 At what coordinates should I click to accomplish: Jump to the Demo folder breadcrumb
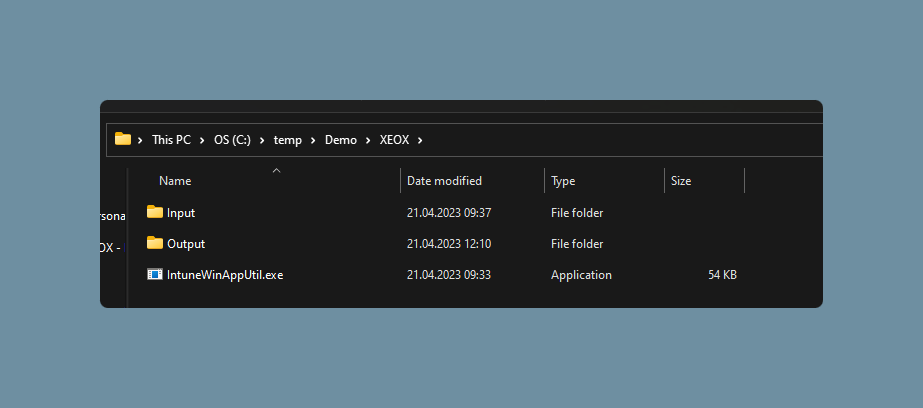point(341,140)
